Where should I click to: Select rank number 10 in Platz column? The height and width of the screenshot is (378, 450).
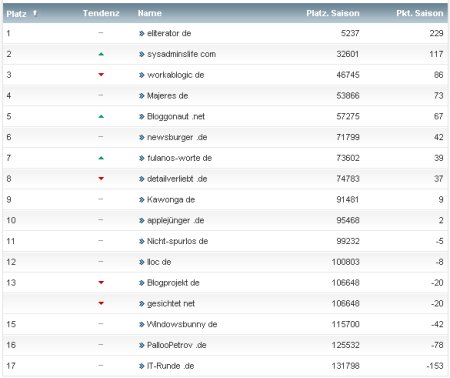tap(11, 220)
